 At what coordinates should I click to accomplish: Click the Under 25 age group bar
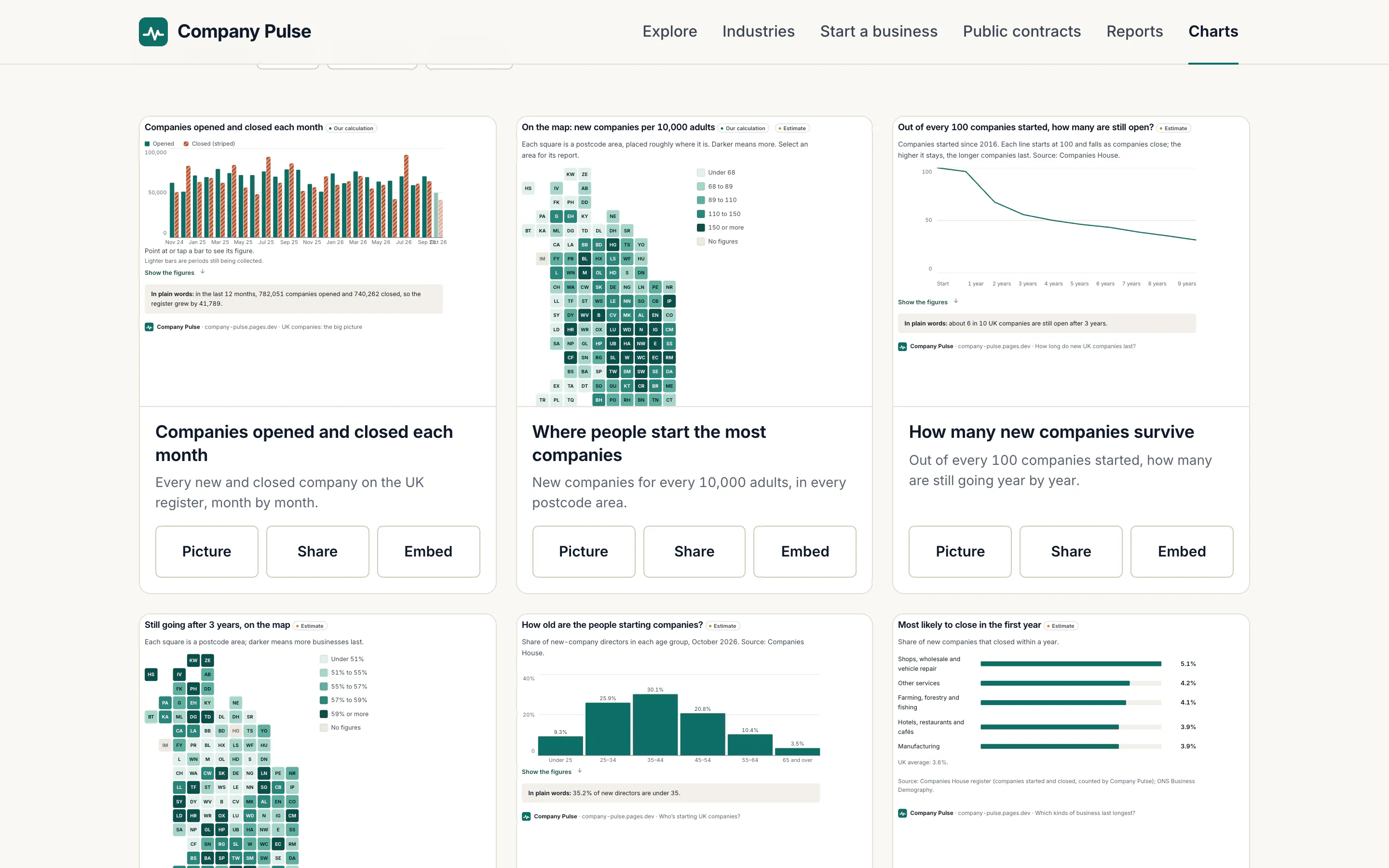pos(560,746)
